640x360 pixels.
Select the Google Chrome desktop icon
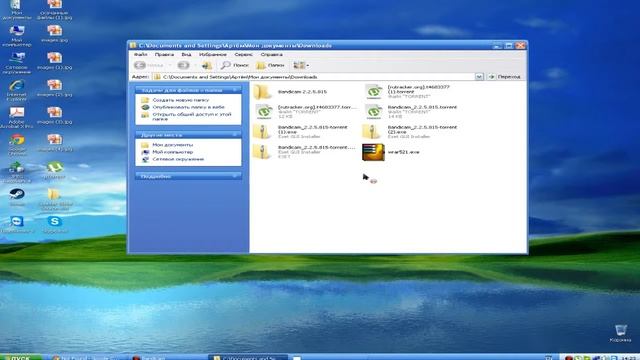tap(17, 145)
